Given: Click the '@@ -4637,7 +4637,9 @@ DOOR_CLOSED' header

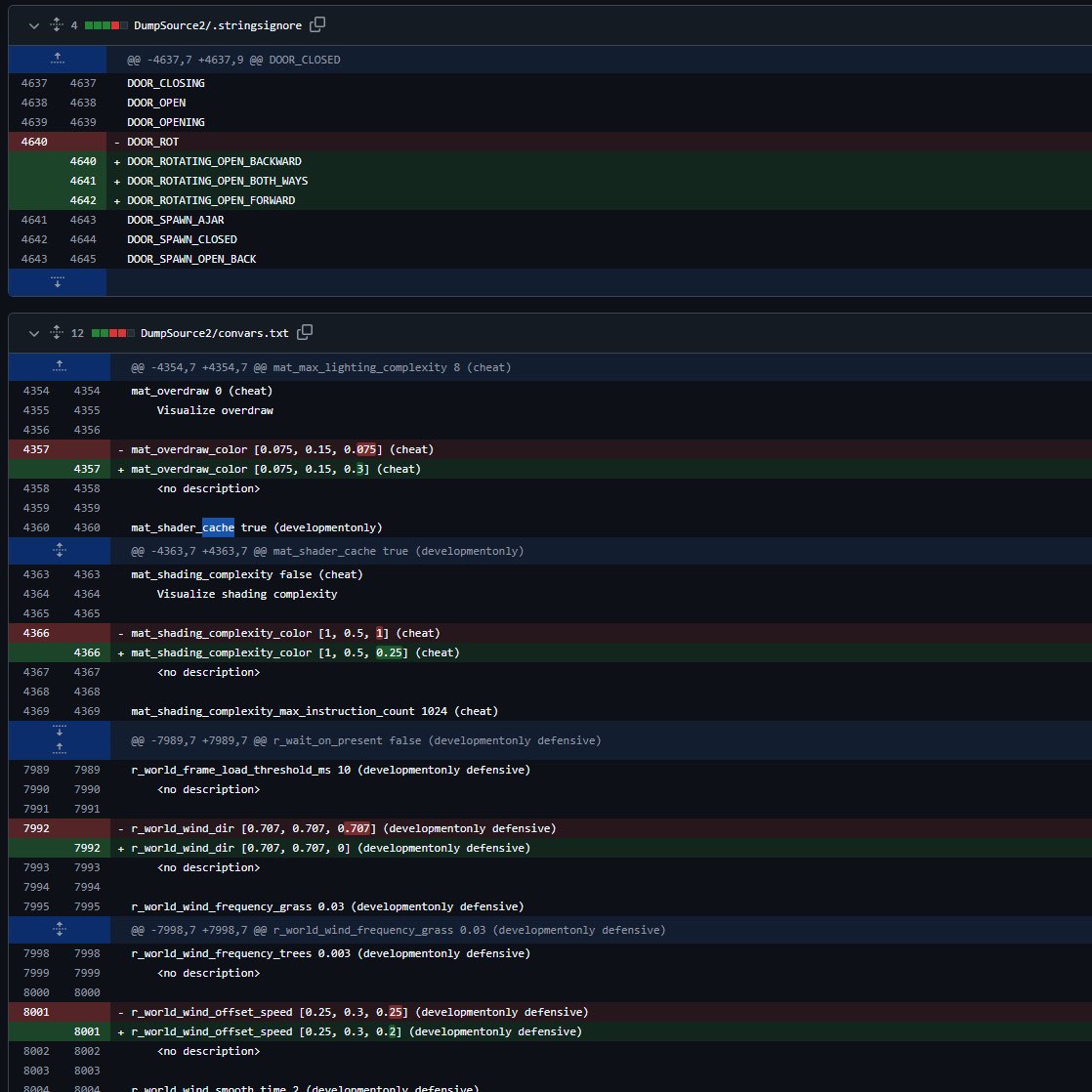Looking at the screenshot, I should tap(233, 60).
